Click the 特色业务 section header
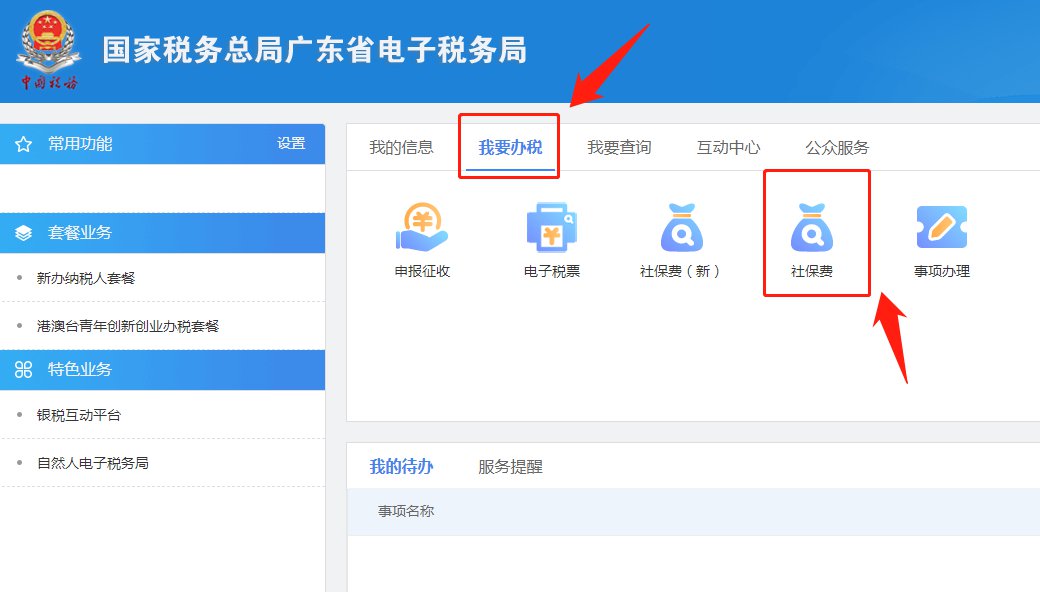 pyautogui.click(x=162, y=370)
